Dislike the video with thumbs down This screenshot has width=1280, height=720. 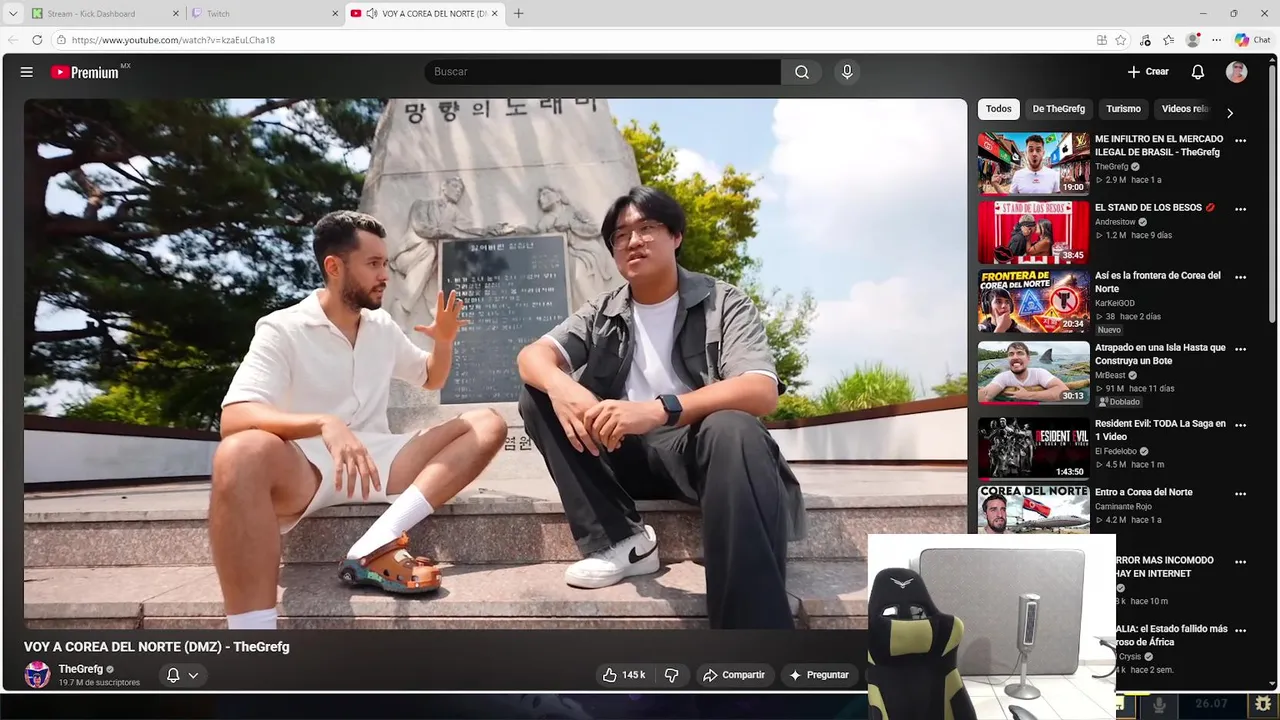671,675
